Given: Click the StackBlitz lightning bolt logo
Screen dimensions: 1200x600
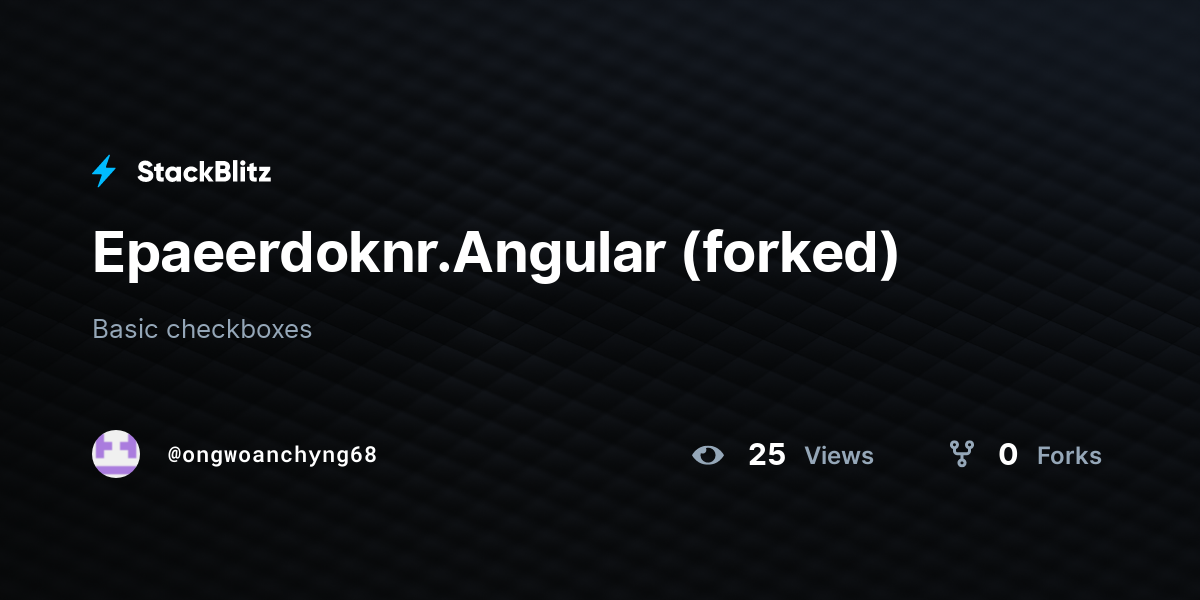Looking at the screenshot, I should [x=104, y=172].
